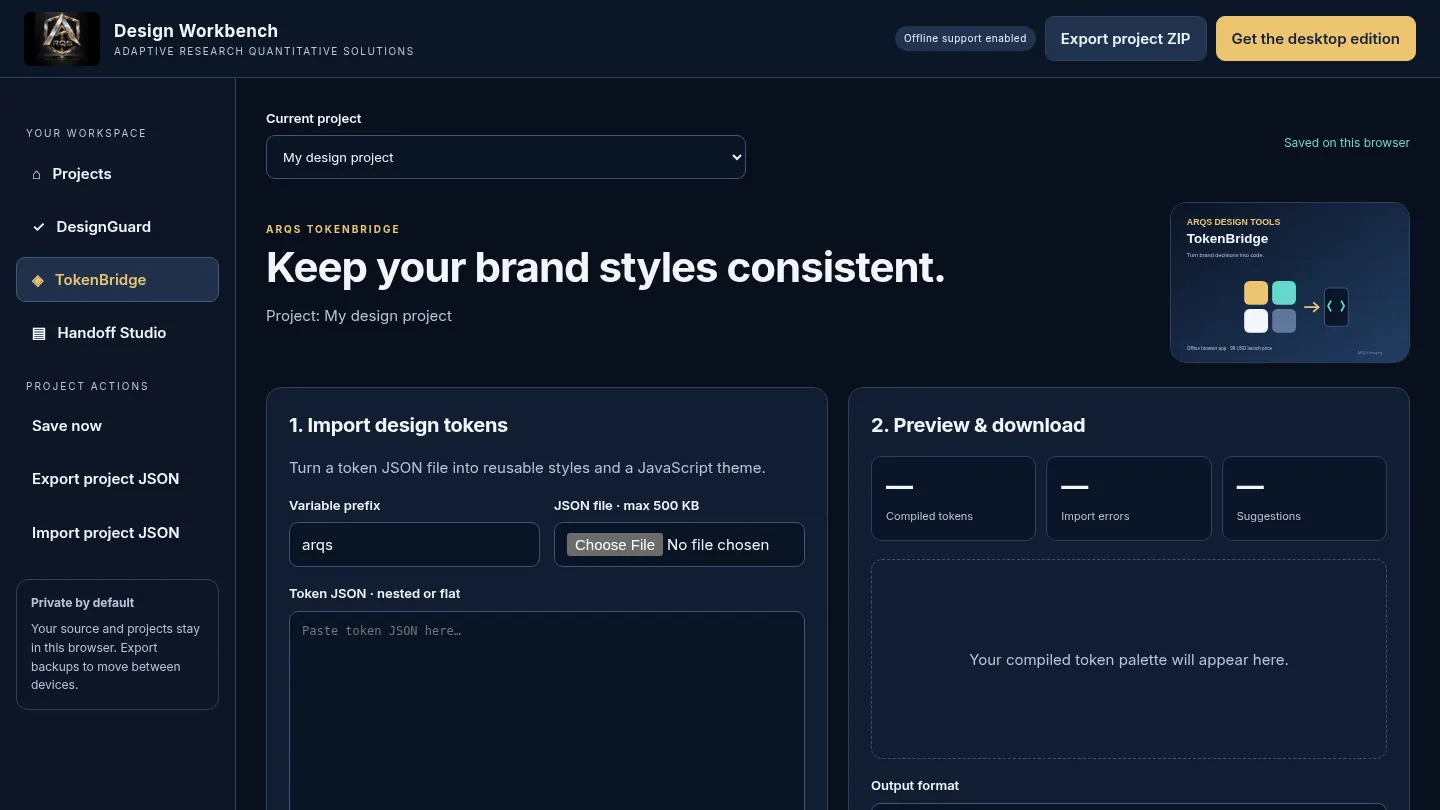Click the "Keep your brand styles consistent." headline

coord(605,267)
